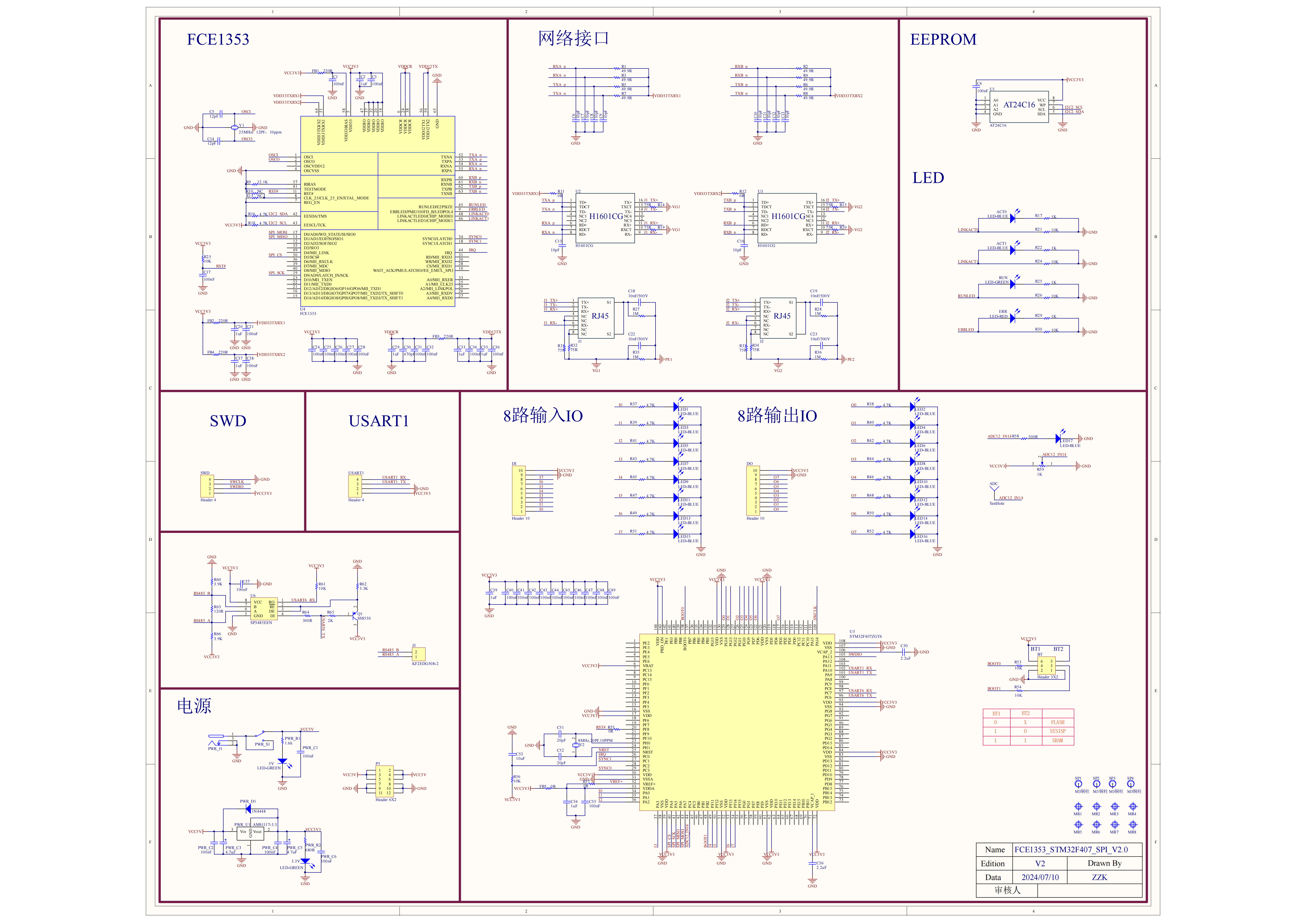Click the 2024/07/10 date field
The image size is (1308, 924).
pos(1040,877)
